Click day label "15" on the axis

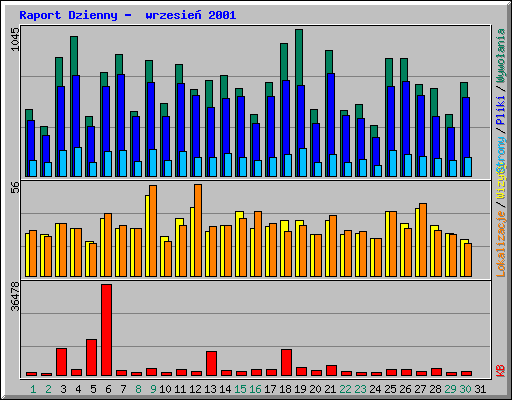coord(240,389)
